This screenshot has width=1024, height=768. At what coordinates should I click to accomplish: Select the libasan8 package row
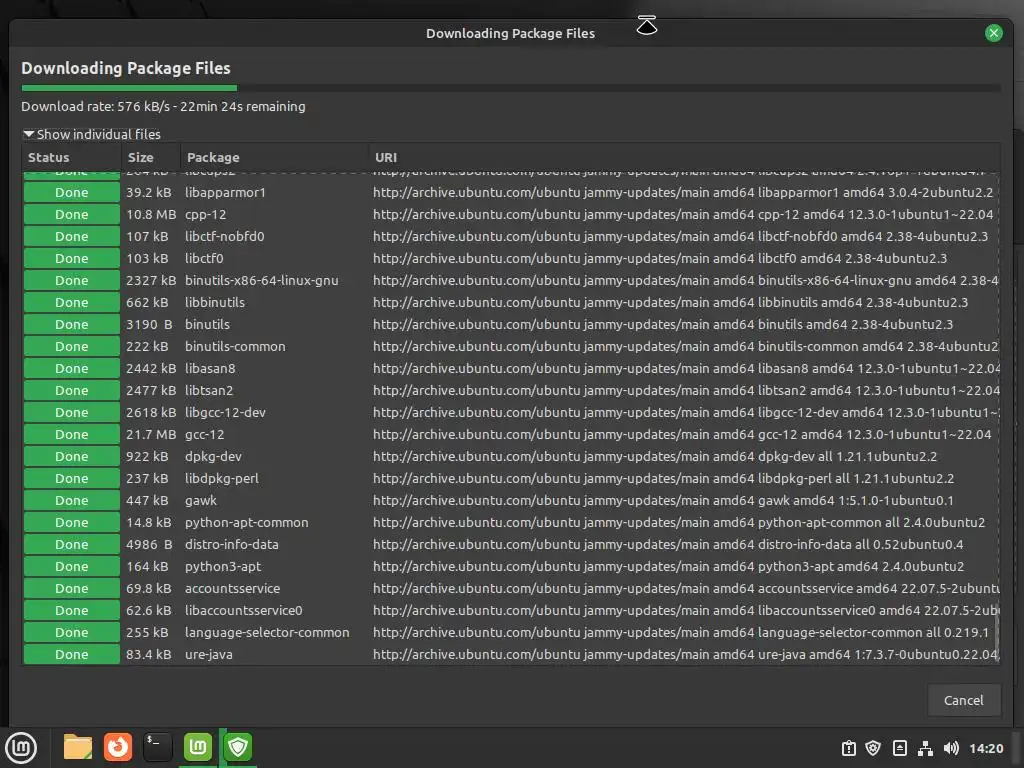tap(511, 368)
